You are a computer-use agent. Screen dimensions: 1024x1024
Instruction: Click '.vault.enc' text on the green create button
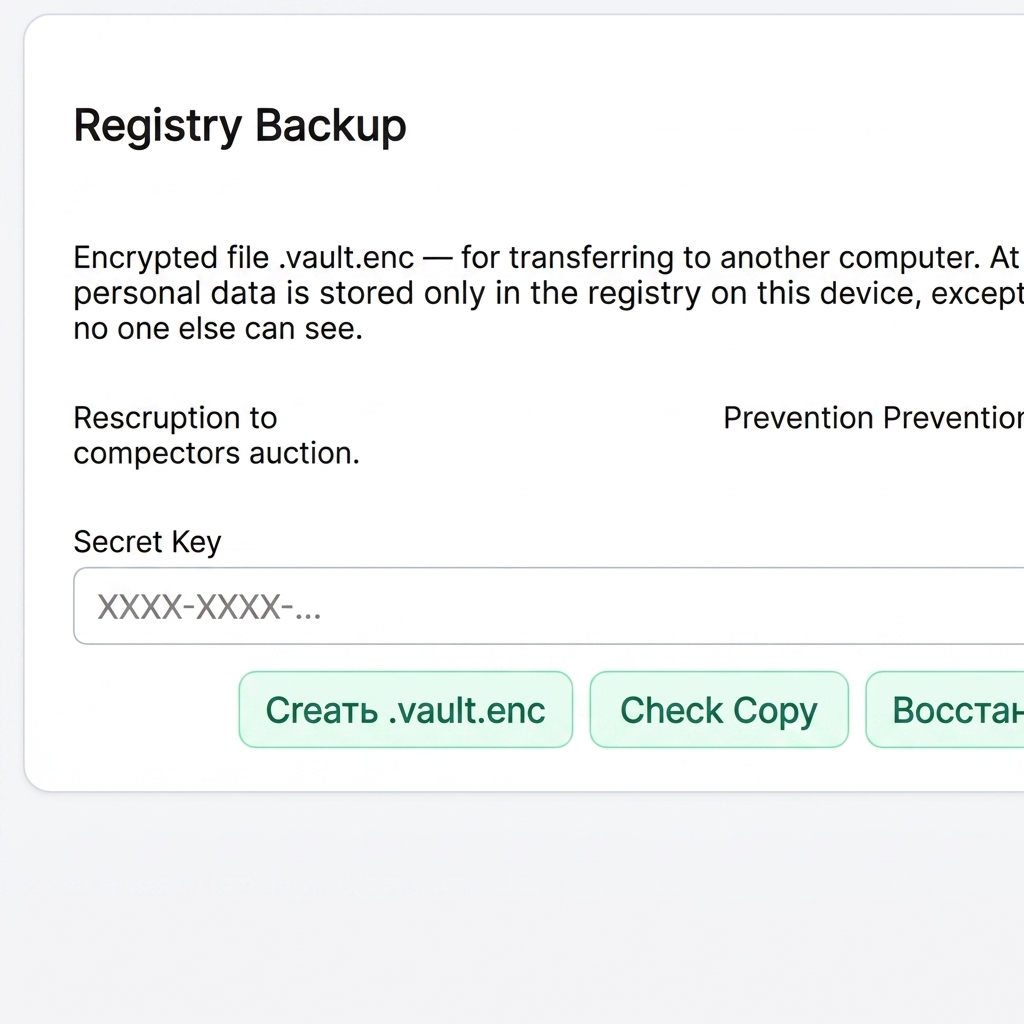[x=467, y=710]
